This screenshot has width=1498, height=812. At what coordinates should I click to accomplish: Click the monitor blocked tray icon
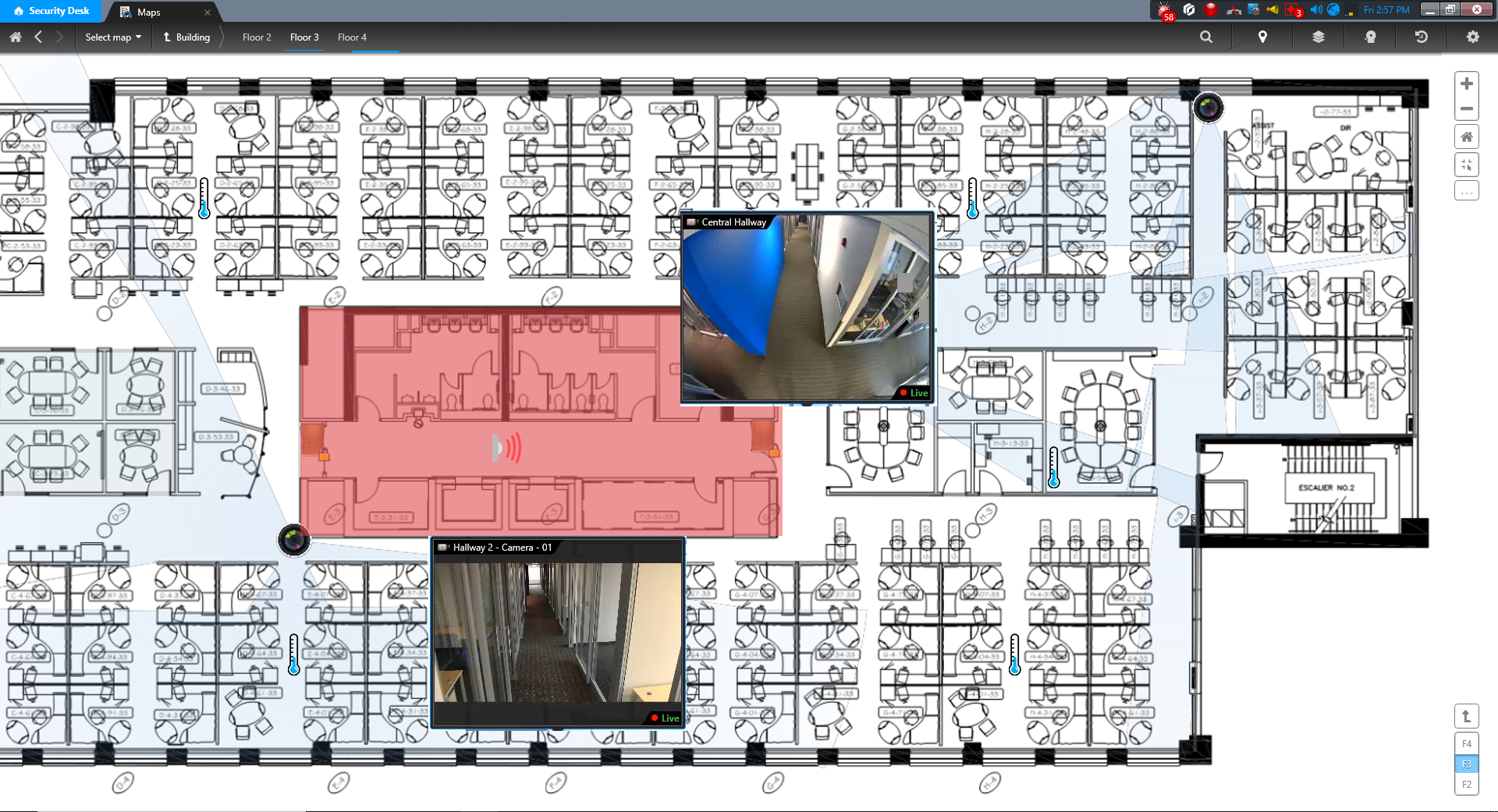1254,10
